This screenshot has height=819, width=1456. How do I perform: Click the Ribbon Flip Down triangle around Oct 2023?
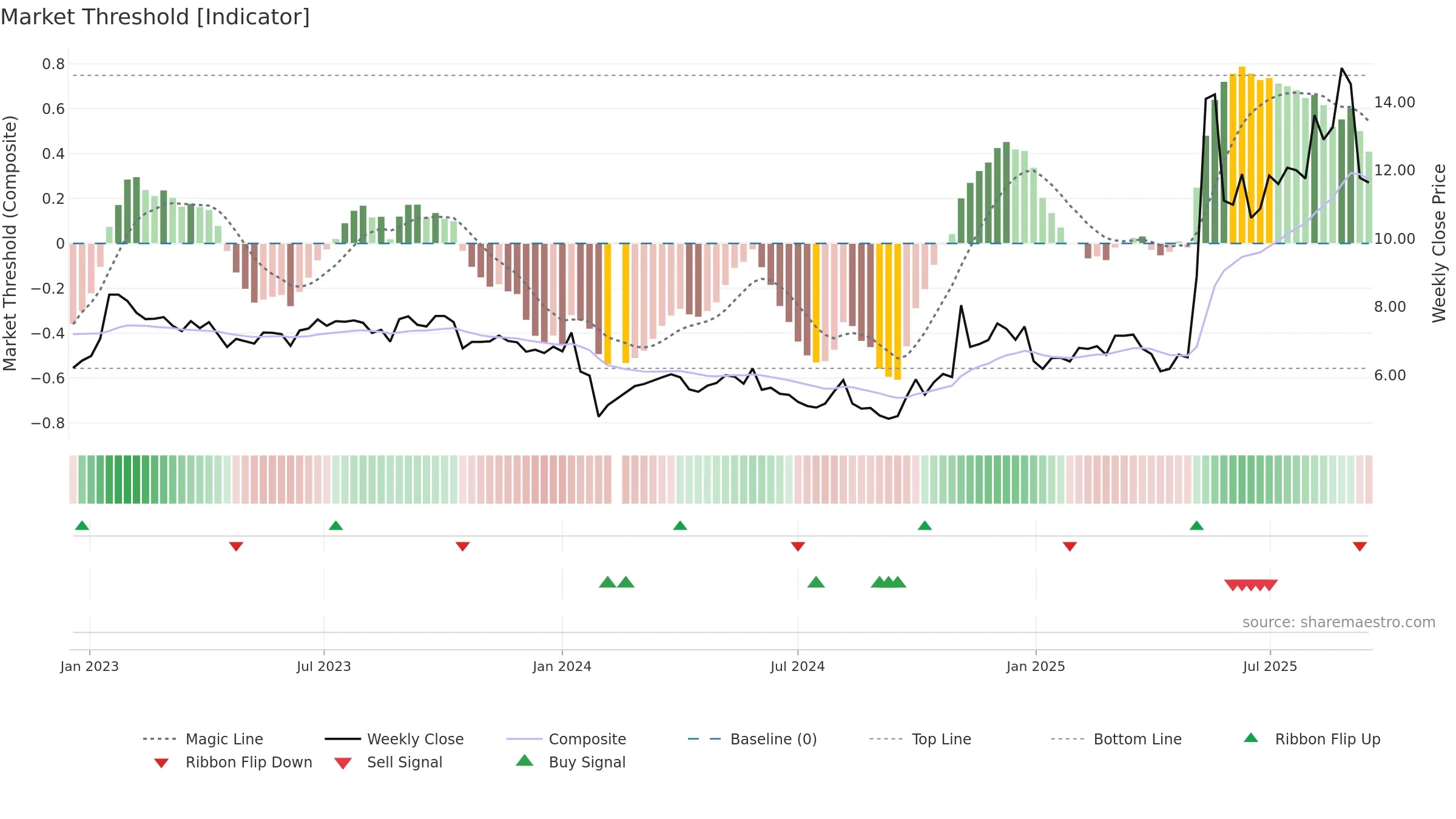coord(462,547)
